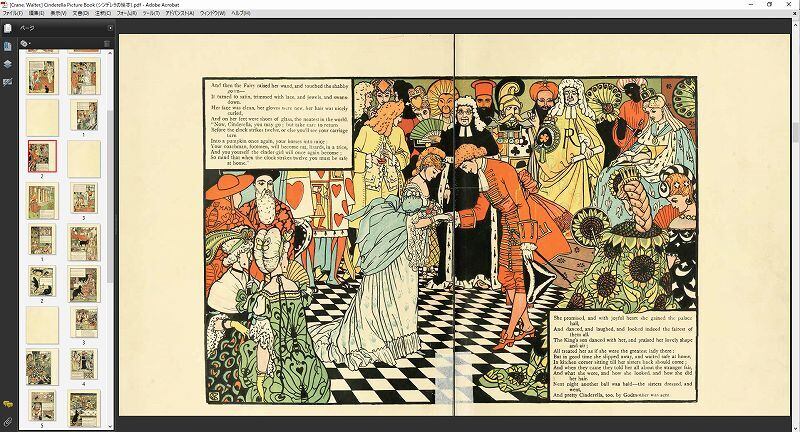The image size is (800, 432).
Task: Click the thumbnail panel scrollbar down arrow
Action: pyautogui.click(x=110, y=426)
